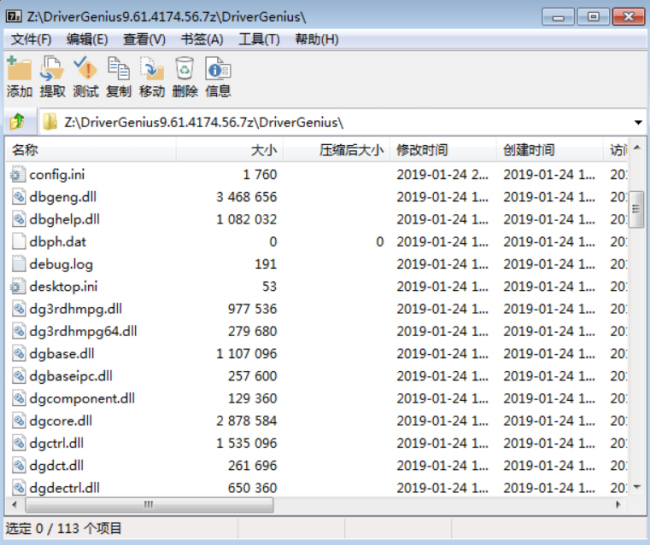Click the dgdectrl.dll file name
Viewport: 650px width, 545px height.
tap(64, 488)
